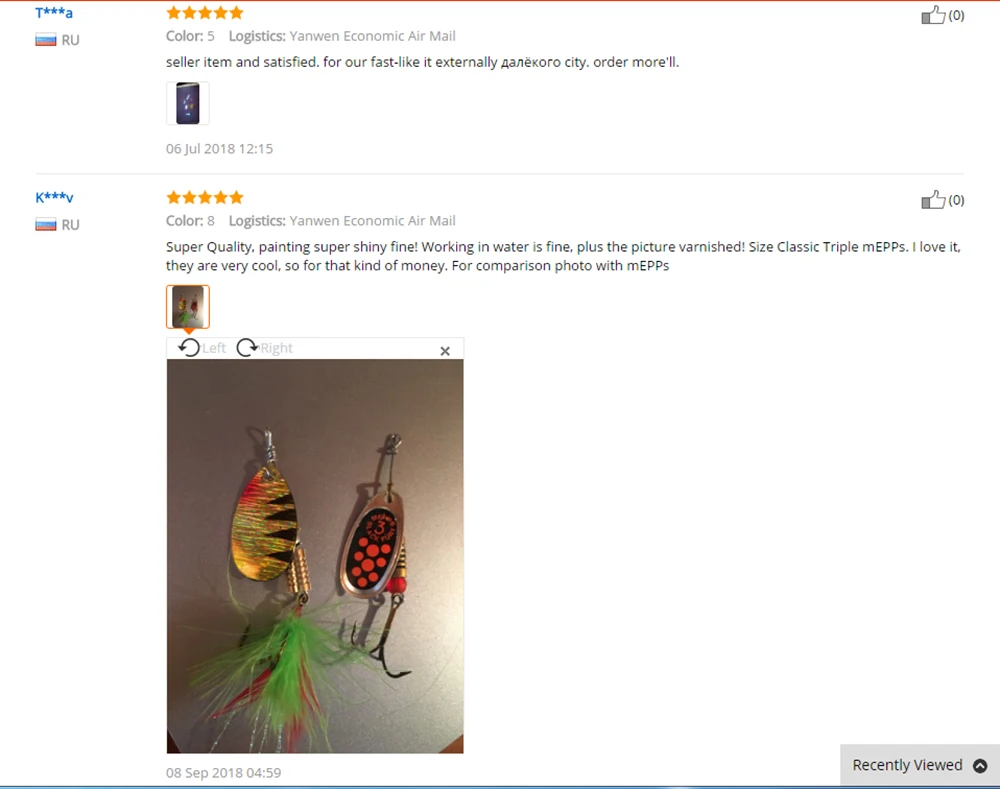
Task: Click the helpful count on T***a's review
Action: click(956, 15)
